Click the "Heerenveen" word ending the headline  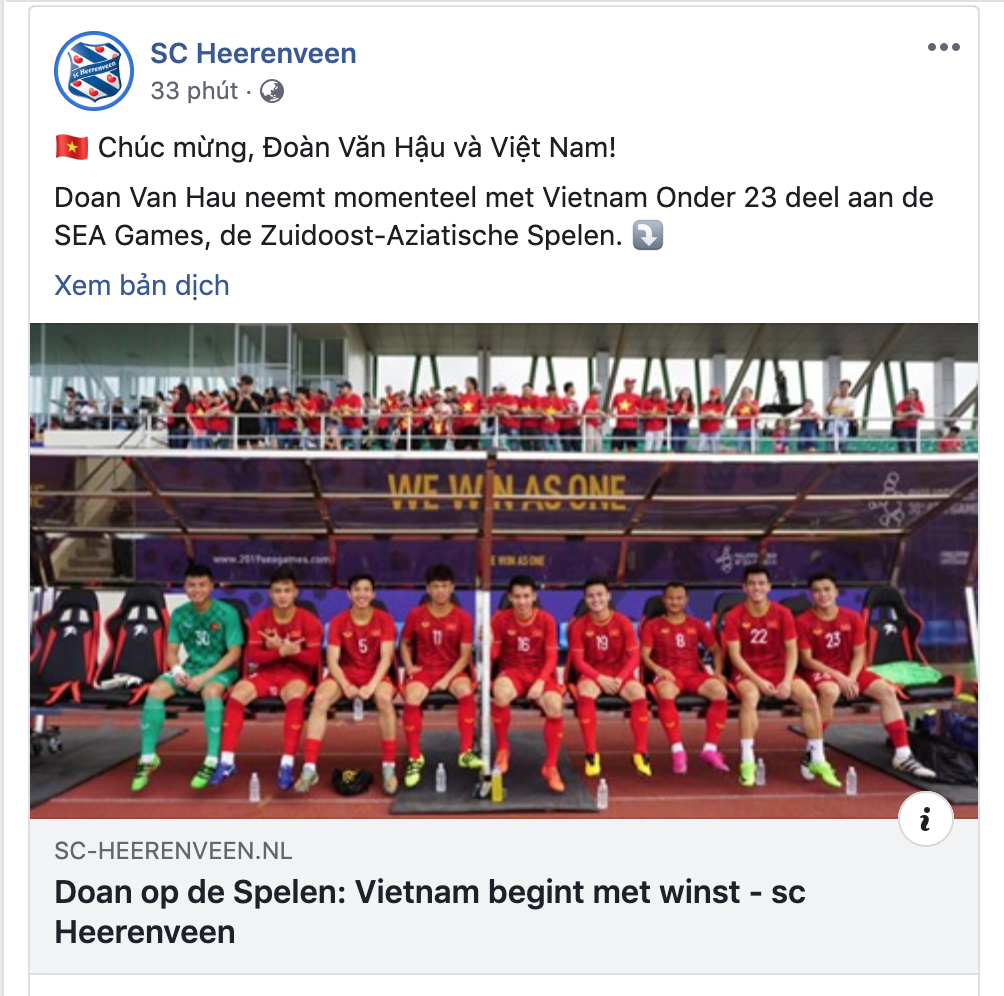pos(145,932)
